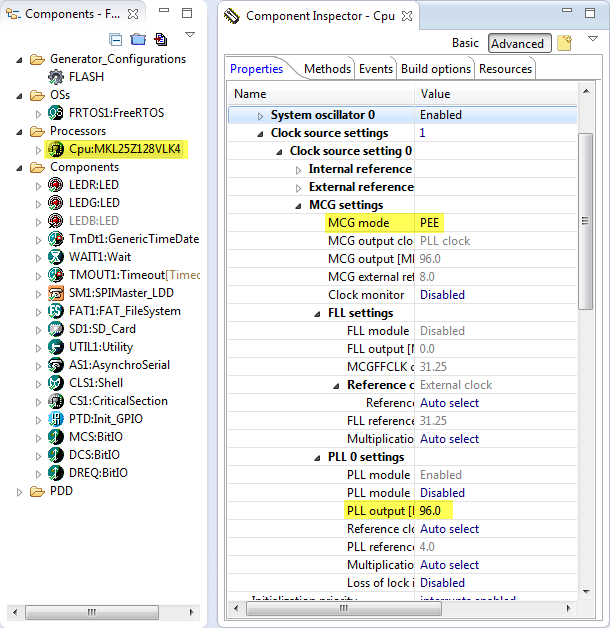Screen dimensions: 610x628
Task: Click Clock monitor Disabled value
Action: coord(442,295)
